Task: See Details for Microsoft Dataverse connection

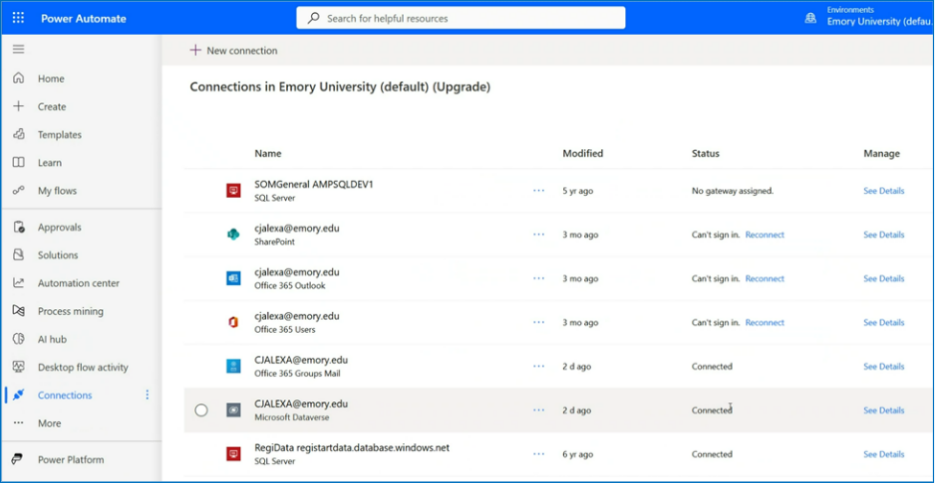Action: [x=883, y=410]
